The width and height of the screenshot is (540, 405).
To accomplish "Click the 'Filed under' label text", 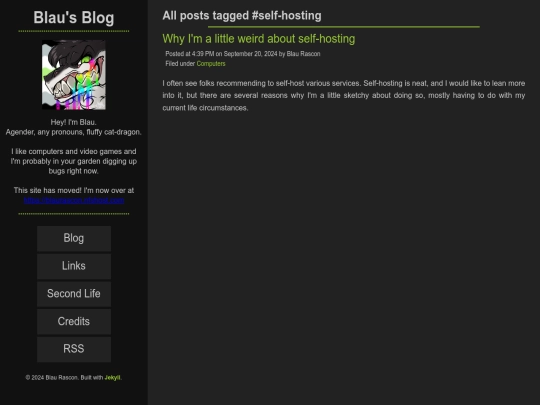I will click(x=180, y=64).
